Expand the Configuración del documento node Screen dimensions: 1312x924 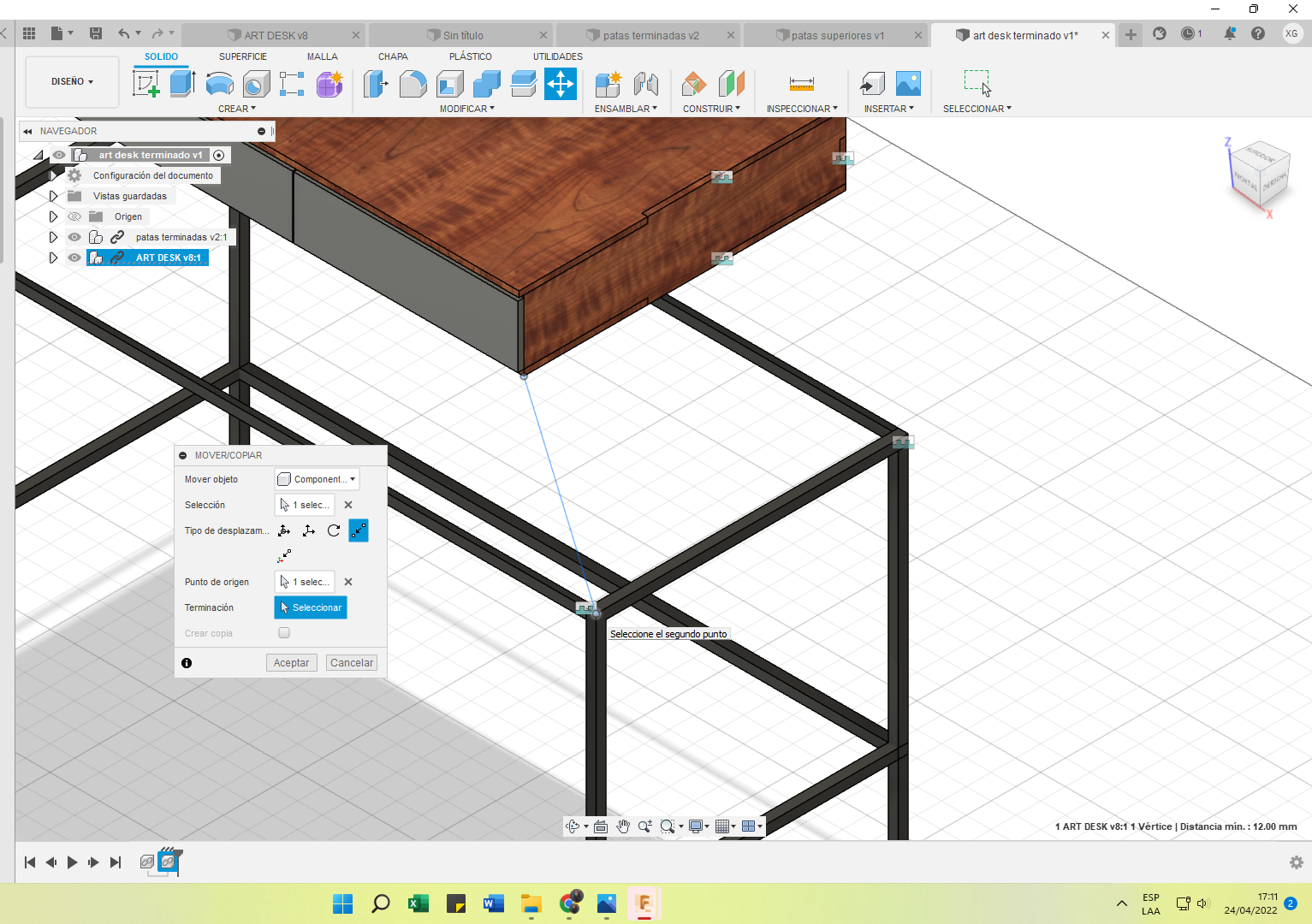(x=53, y=175)
